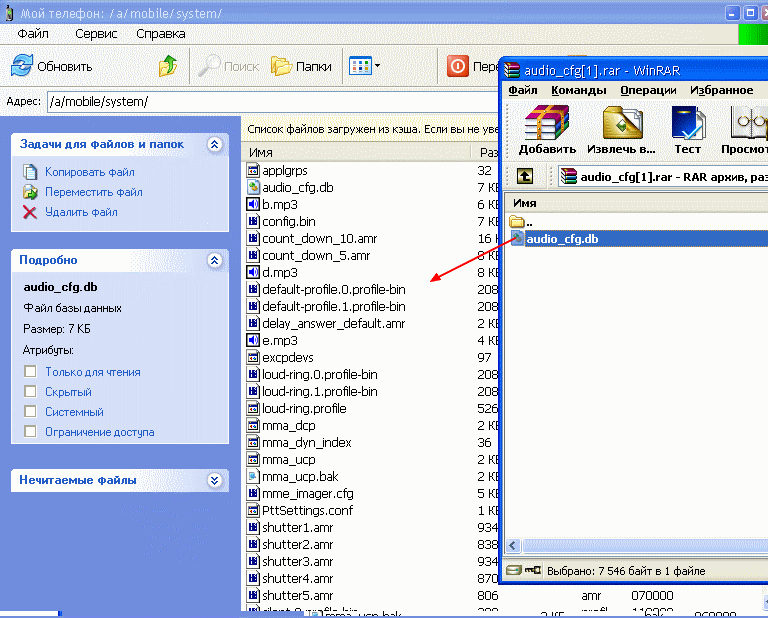
Task: Open WinRAR Команды menu
Action: tap(578, 90)
